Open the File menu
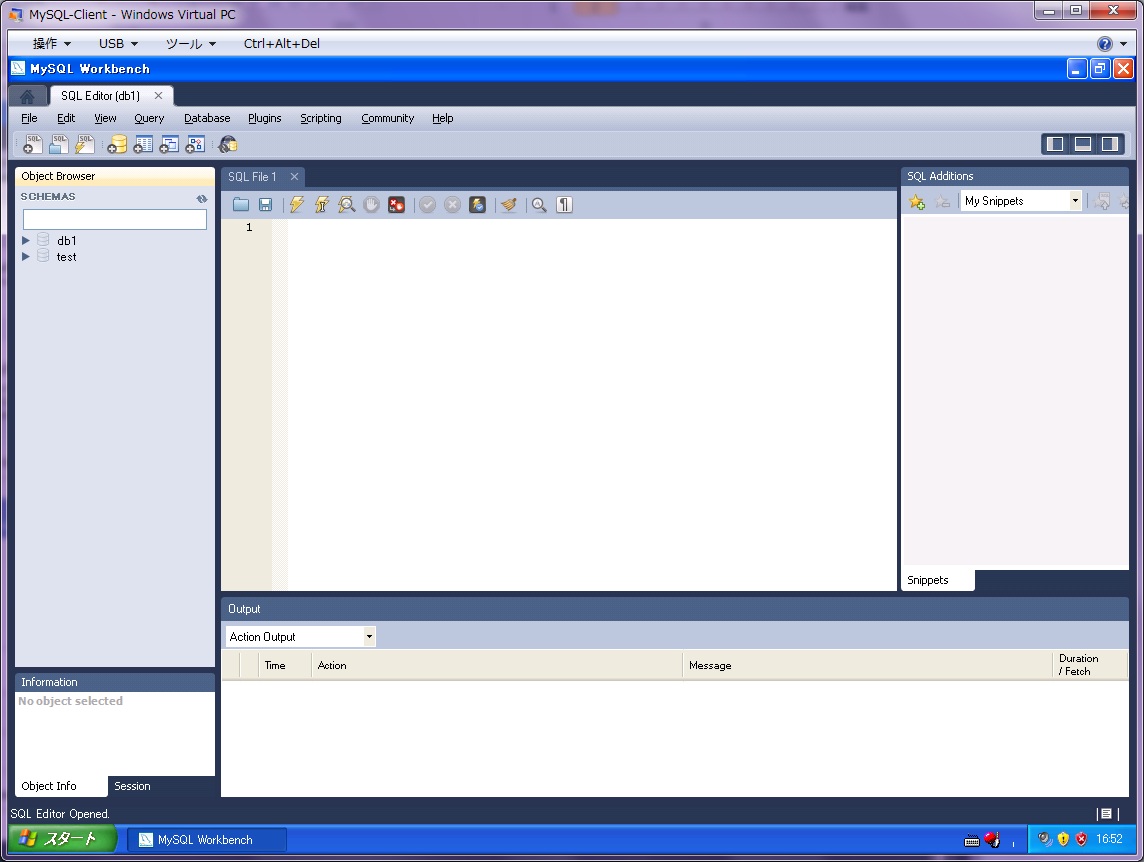 (x=29, y=118)
